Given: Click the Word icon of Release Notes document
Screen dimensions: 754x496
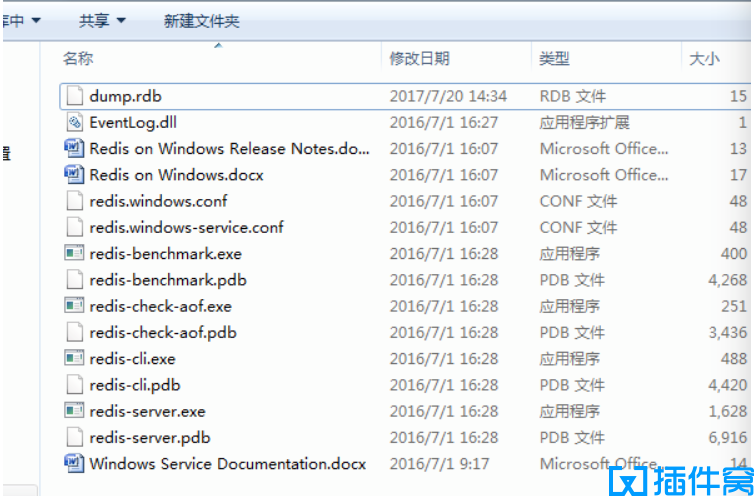Looking at the screenshot, I should click(x=74, y=148).
